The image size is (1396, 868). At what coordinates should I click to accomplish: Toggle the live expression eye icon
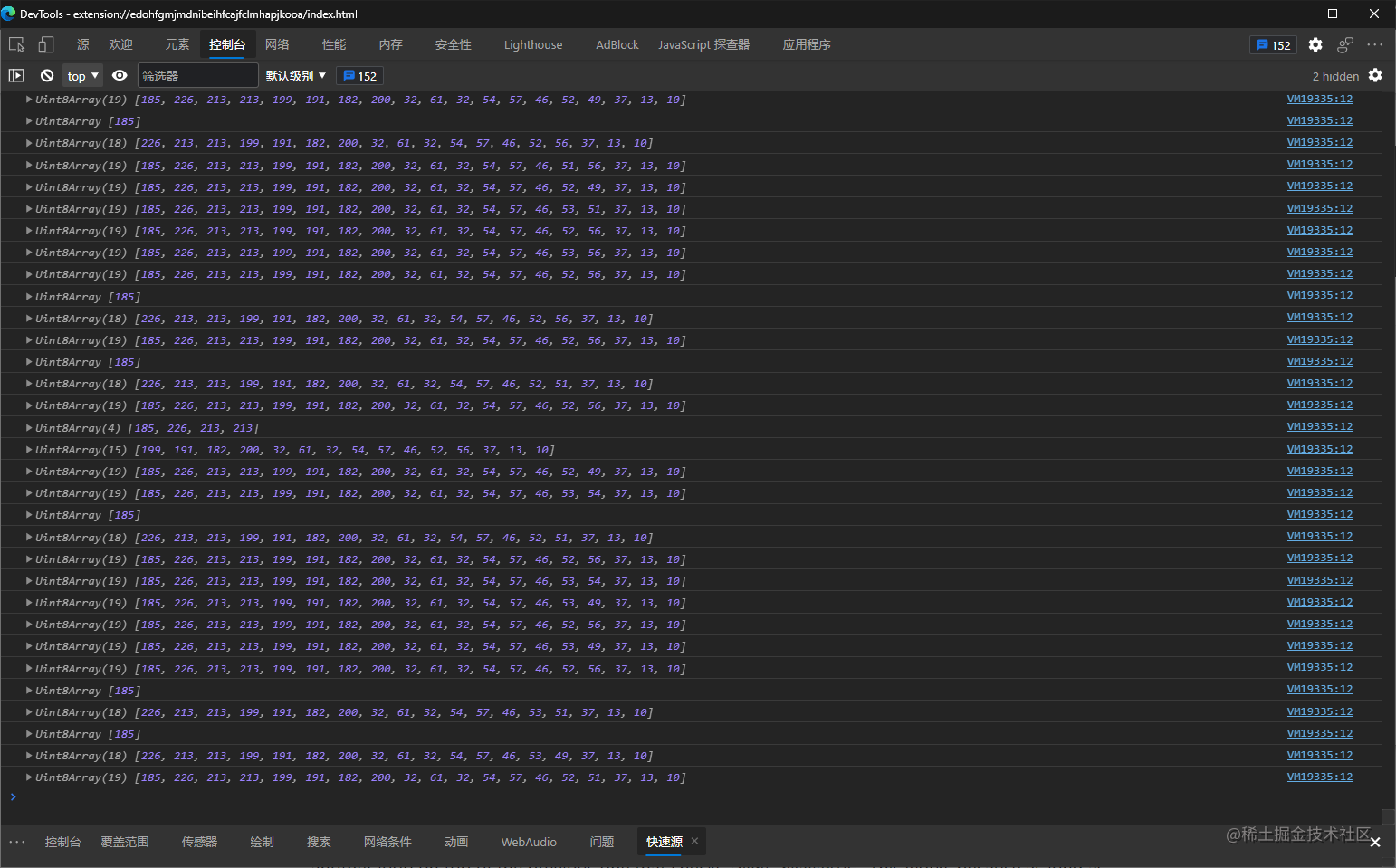[120, 76]
